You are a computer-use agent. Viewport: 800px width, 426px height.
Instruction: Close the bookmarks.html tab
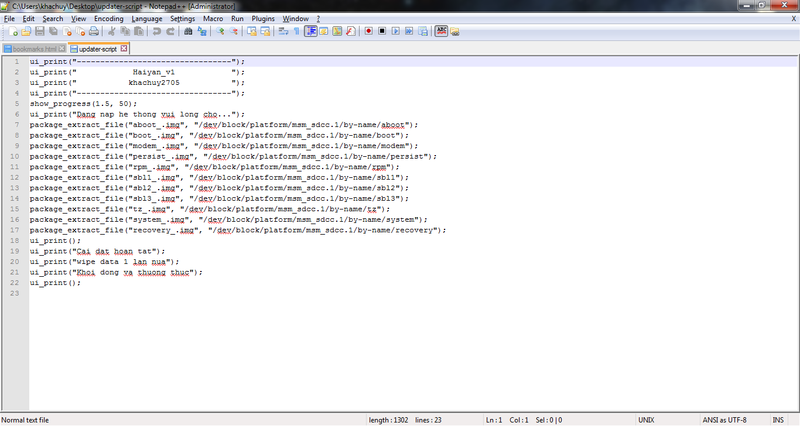pyautogui.click(x=62, y=48)
